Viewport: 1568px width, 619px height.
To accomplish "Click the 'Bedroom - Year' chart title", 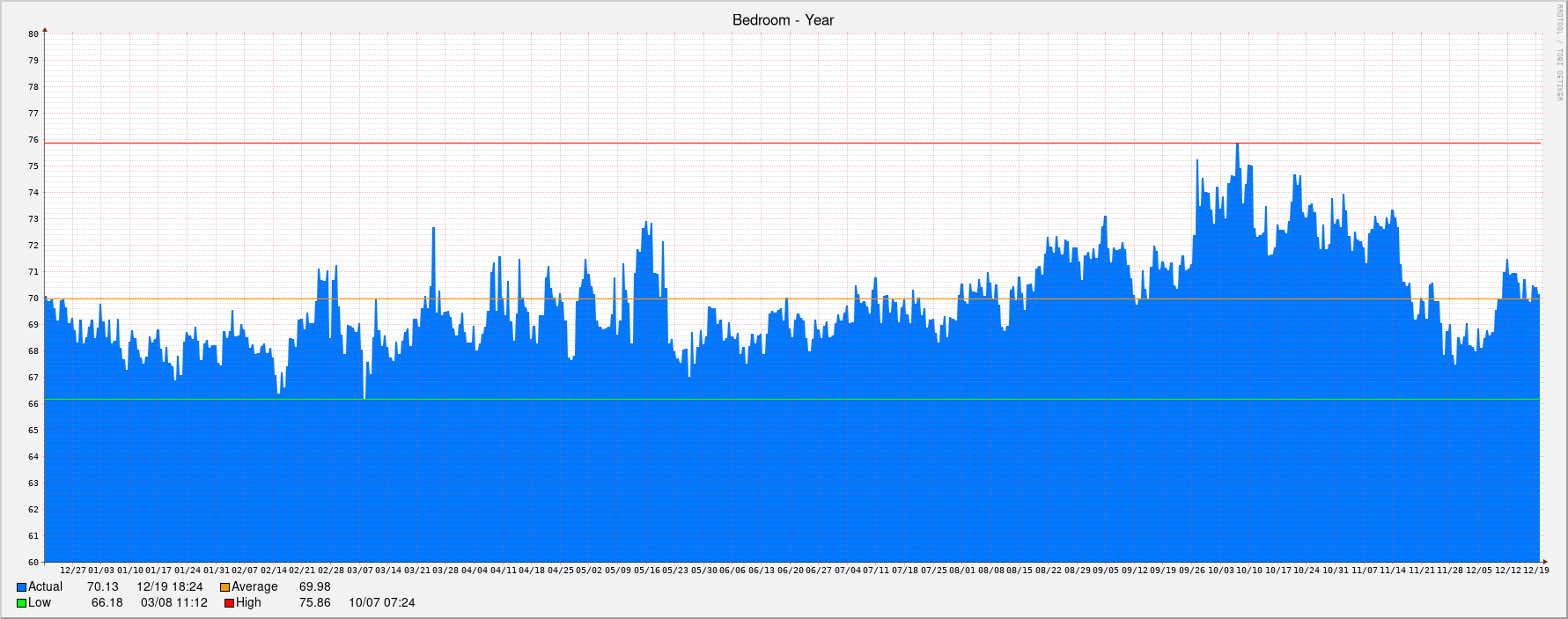I will coord(783,20).
